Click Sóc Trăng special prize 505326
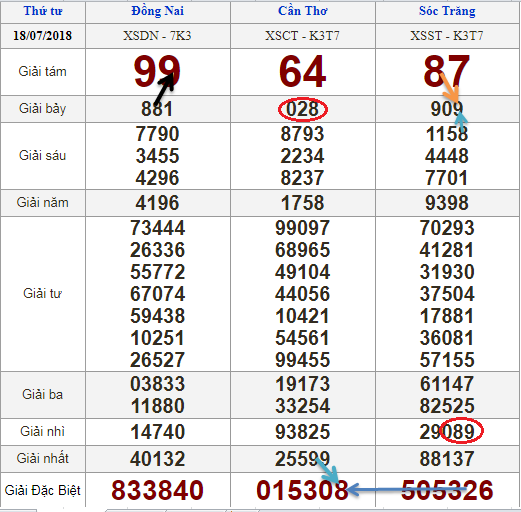The image size is (521, 512). 447,490
